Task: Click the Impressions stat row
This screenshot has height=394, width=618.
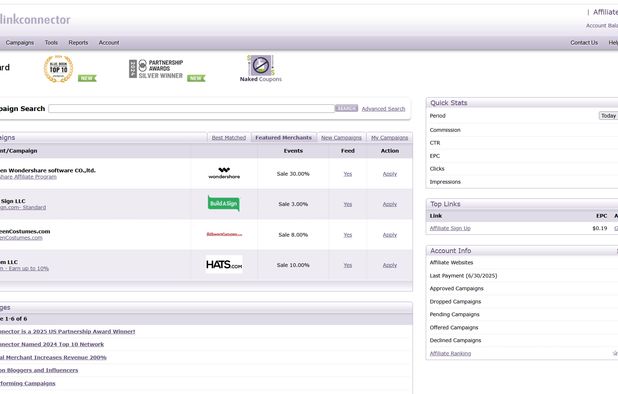Action: click(522, 182)
